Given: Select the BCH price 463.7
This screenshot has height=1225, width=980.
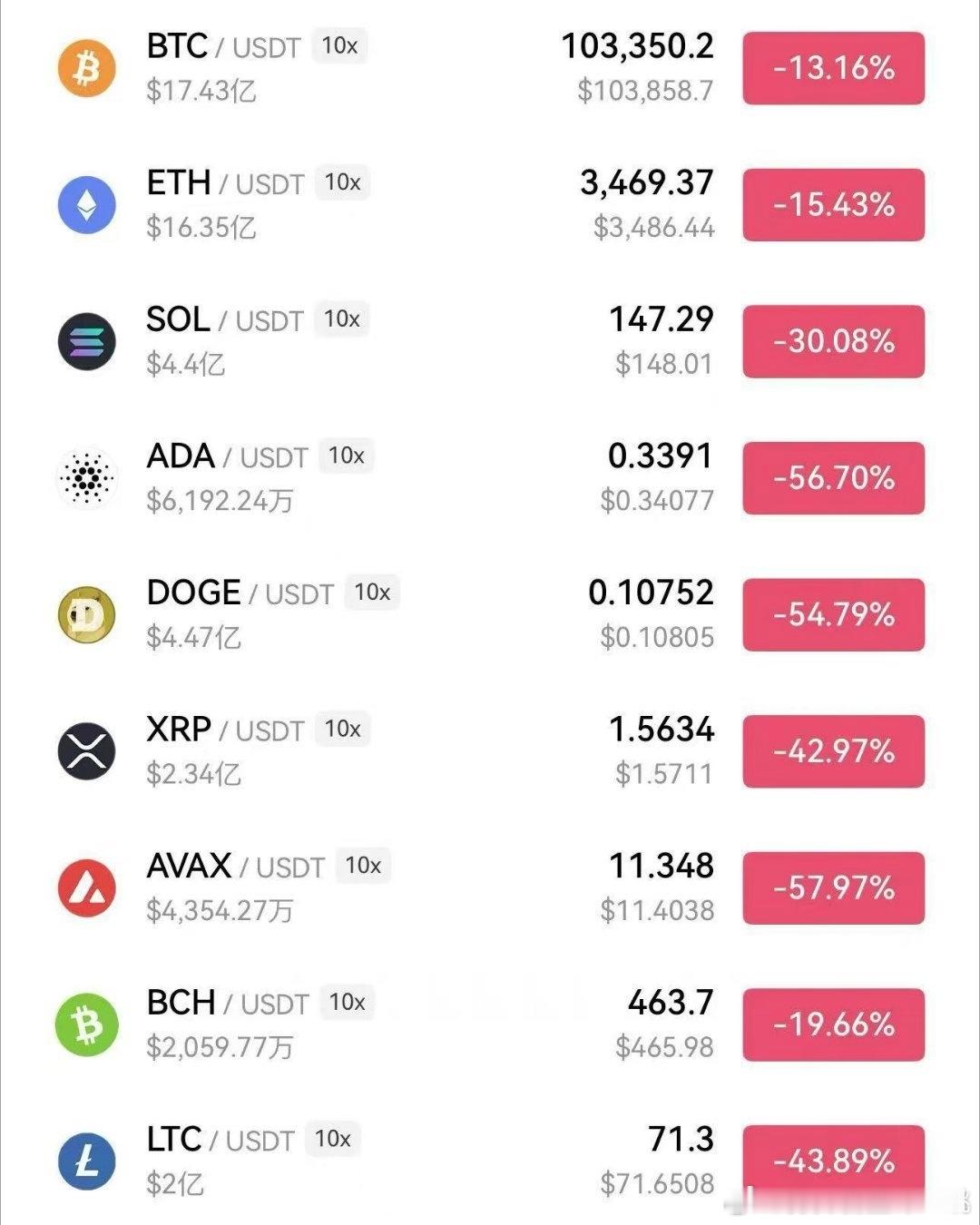Looking at the screenshot, I should (670, 1003).
